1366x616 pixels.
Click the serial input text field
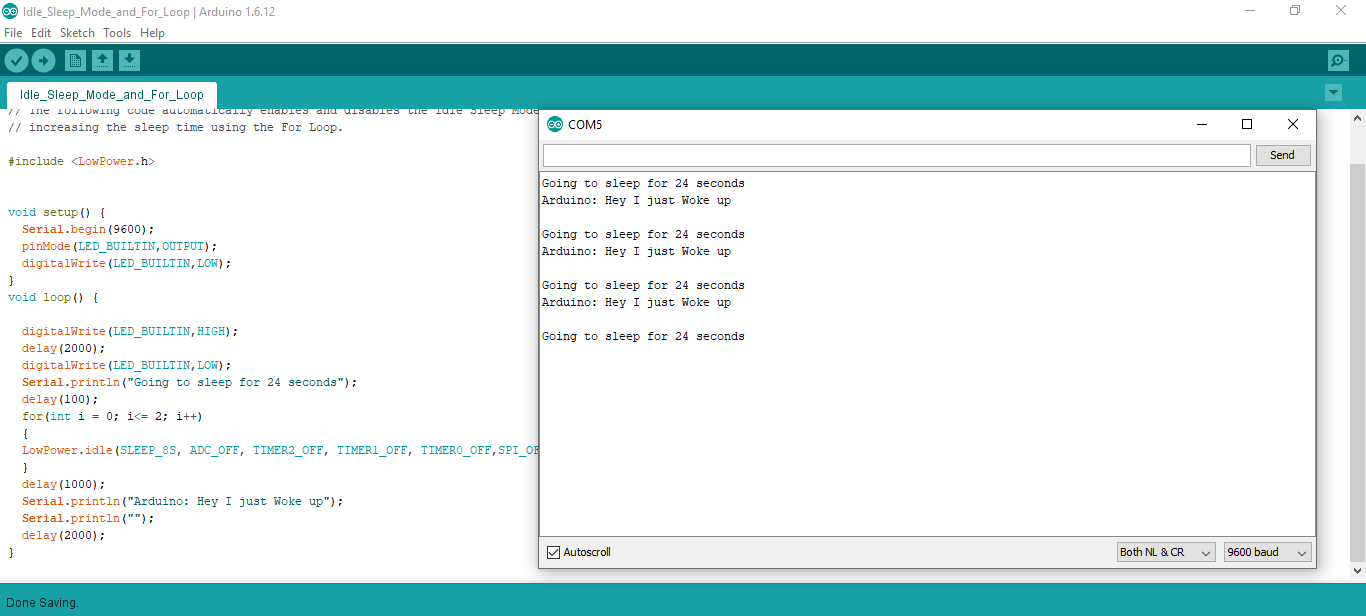(x=896, y=155)
